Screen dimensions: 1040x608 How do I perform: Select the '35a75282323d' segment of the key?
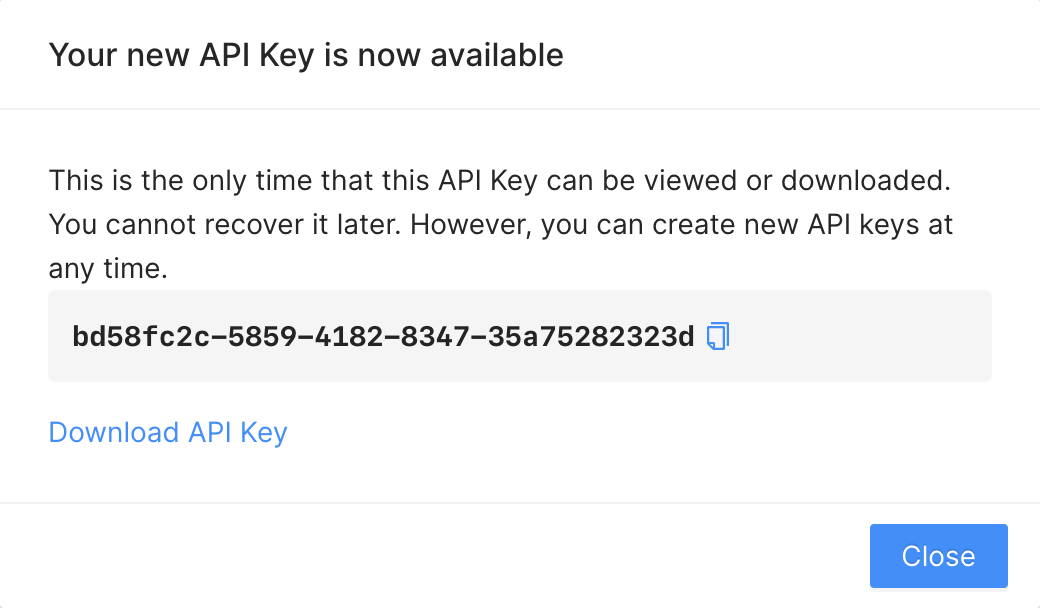tap(591, 337)
